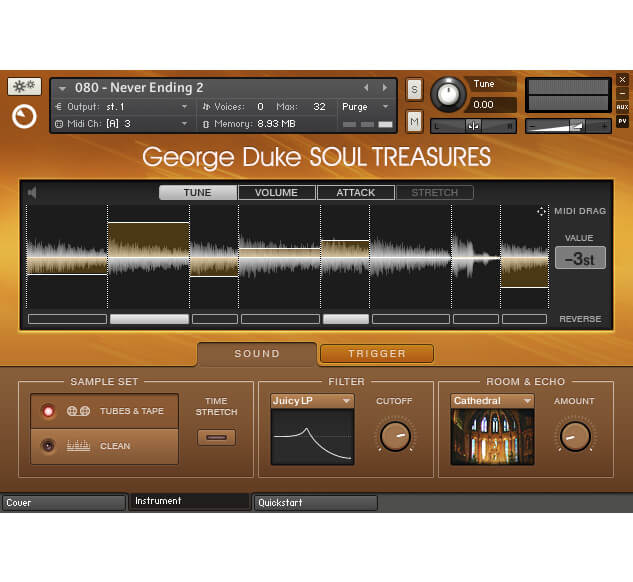Click the clean waveform bars icon
The width and height of the screenshot is (633, 582).
[x=78, y=446]
